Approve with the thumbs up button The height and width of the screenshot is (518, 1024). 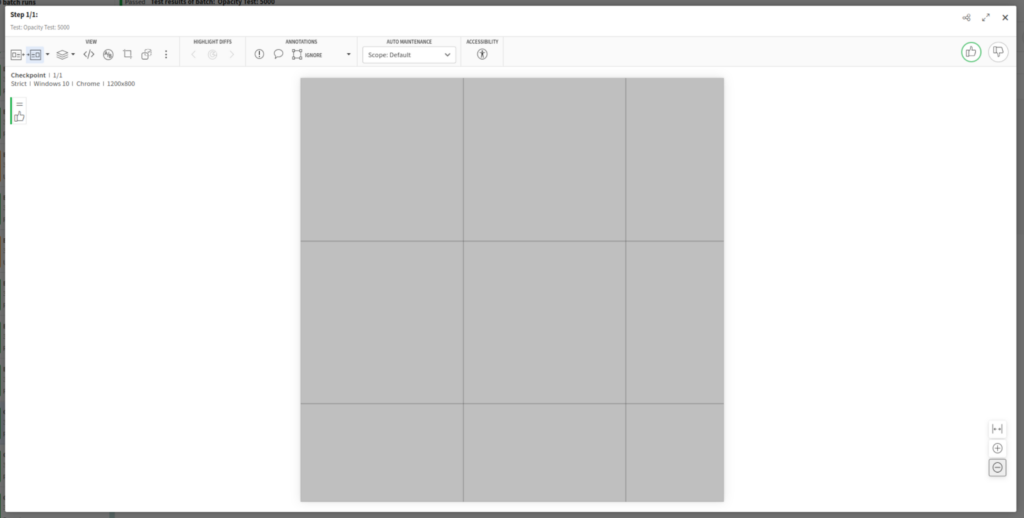pos(970,52)
